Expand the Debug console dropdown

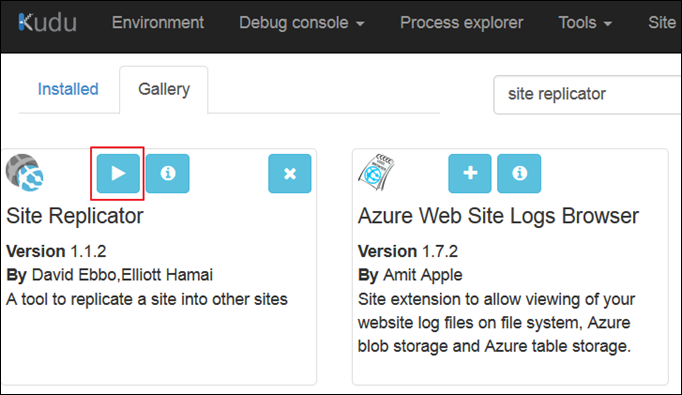point(301,23)
